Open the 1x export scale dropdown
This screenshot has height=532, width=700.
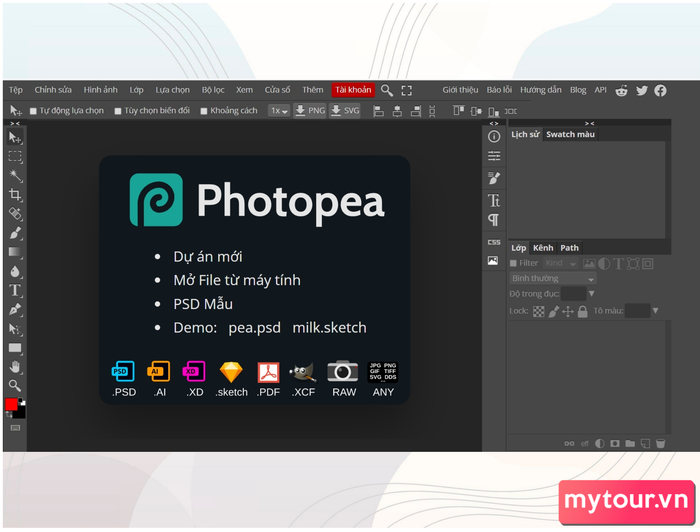coord(279,111)
